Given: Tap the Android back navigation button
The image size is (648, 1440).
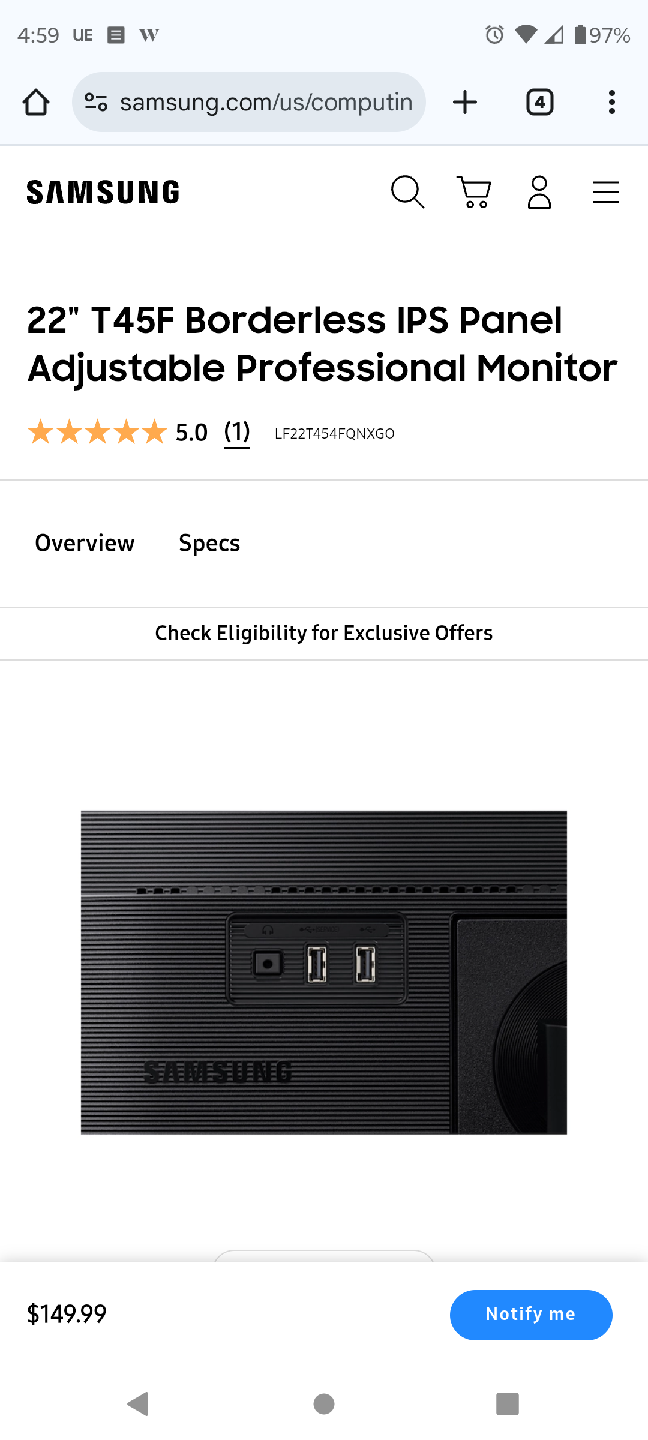Looking at the screenshot, I should pyautogui.click(x=138, y=1404).
